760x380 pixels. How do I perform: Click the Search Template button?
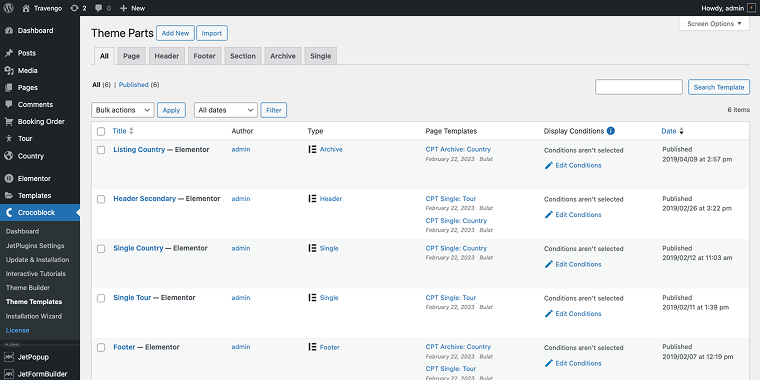pos(719,87)
